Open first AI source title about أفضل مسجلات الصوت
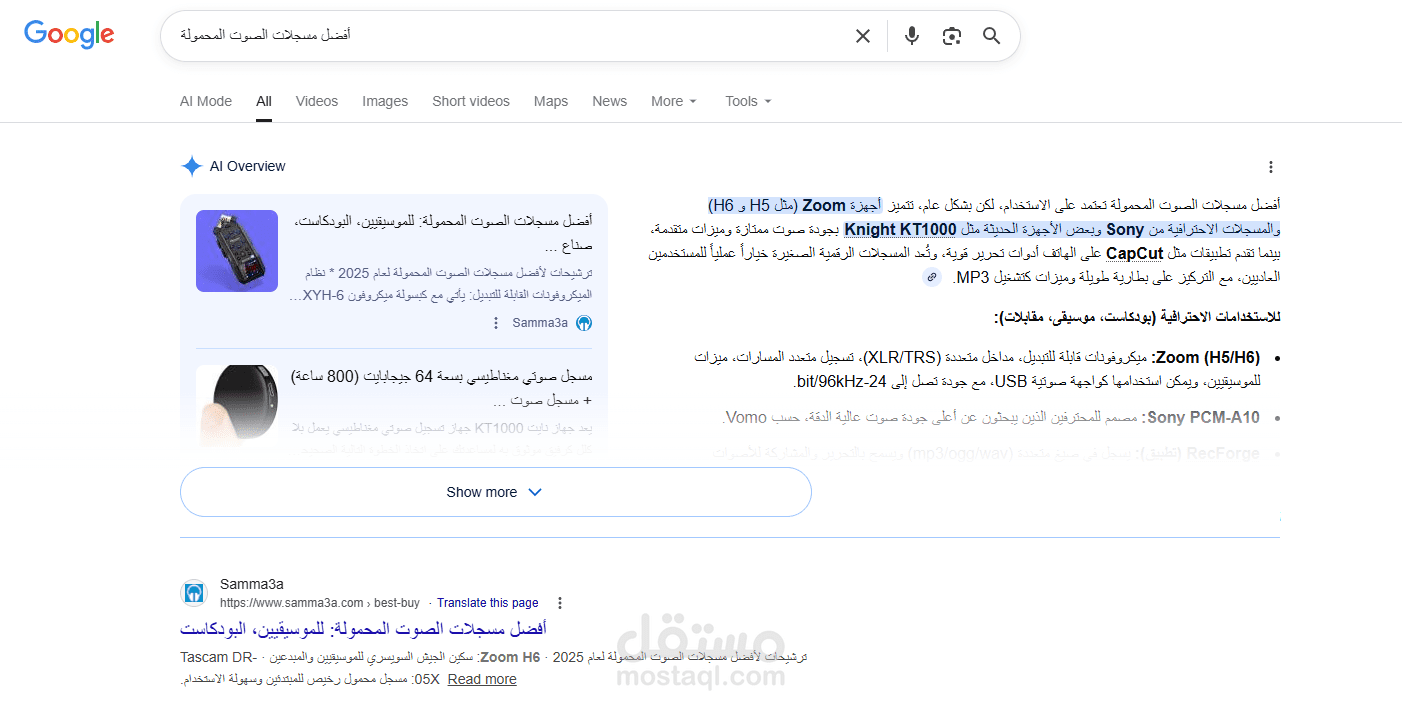The image size is (1402, 705). (x=442, y=233)
